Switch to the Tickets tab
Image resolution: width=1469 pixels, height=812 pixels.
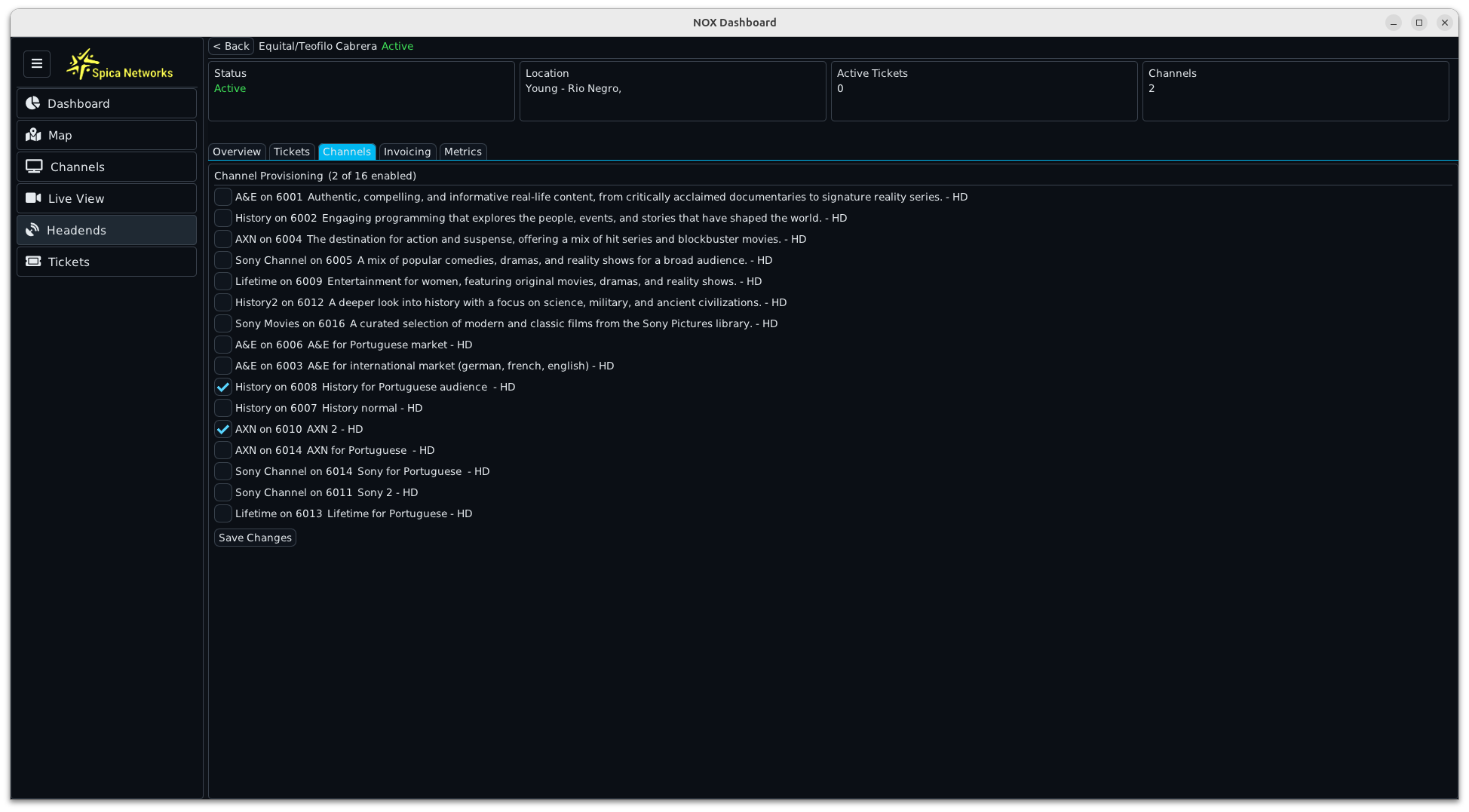(x=292, y=152)
